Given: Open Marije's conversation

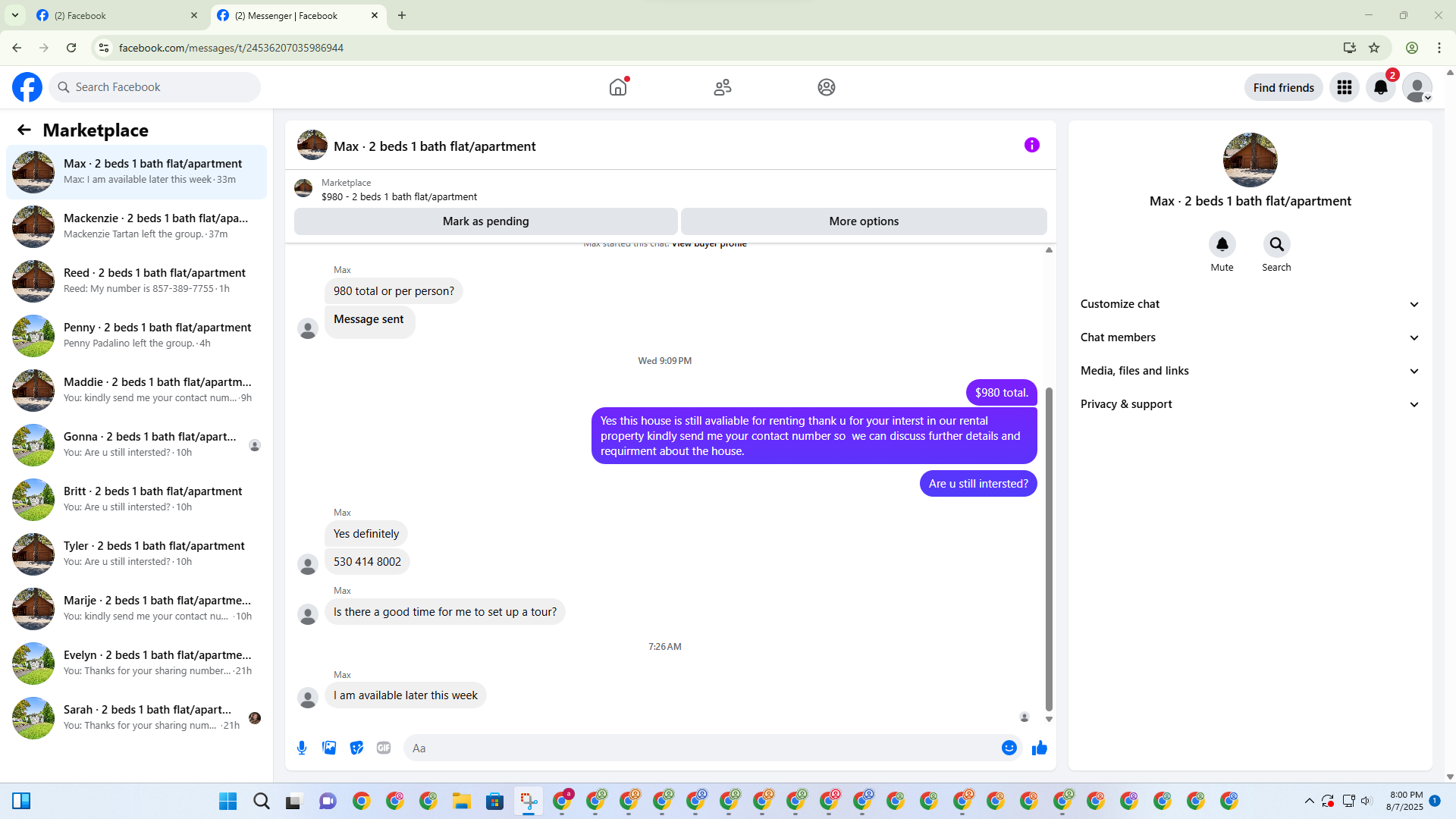Looking at the screenshot, I should point(136,608).
